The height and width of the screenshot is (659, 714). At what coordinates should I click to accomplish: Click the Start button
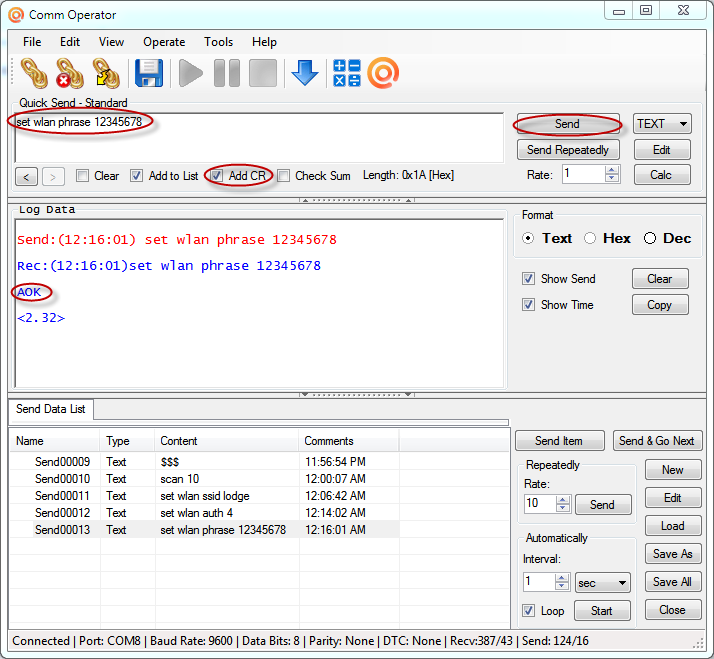(x=602, y=611)
